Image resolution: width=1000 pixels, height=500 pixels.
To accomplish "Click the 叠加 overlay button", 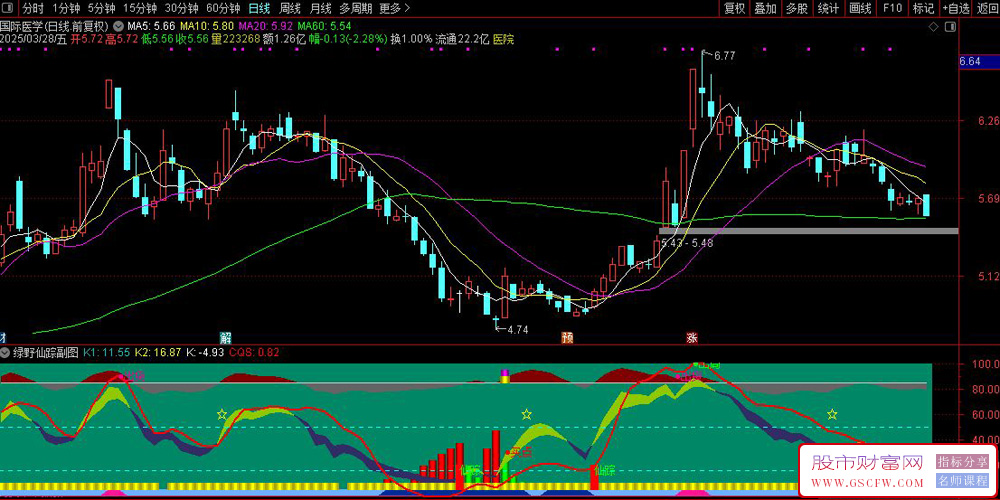I will [x=765, y=8].
